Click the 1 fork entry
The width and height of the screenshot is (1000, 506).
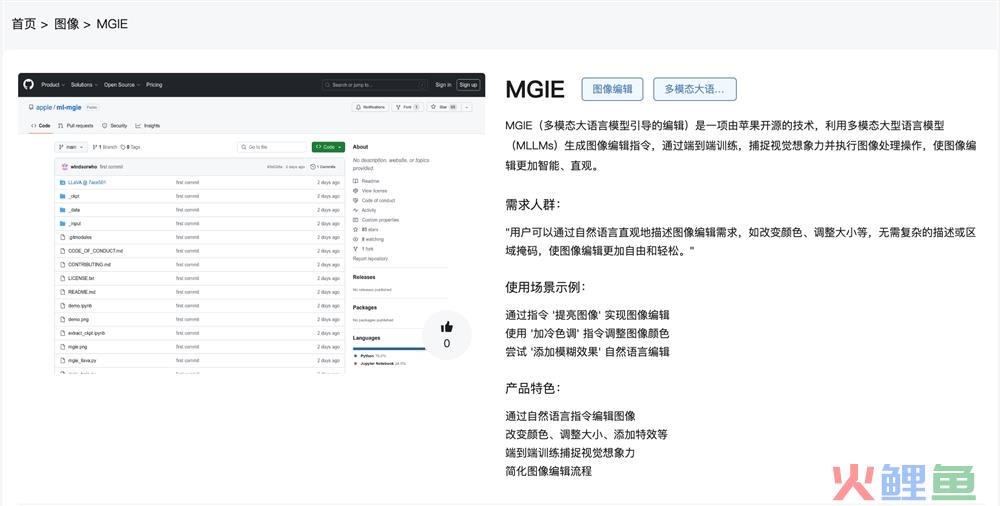pos(364,249)
